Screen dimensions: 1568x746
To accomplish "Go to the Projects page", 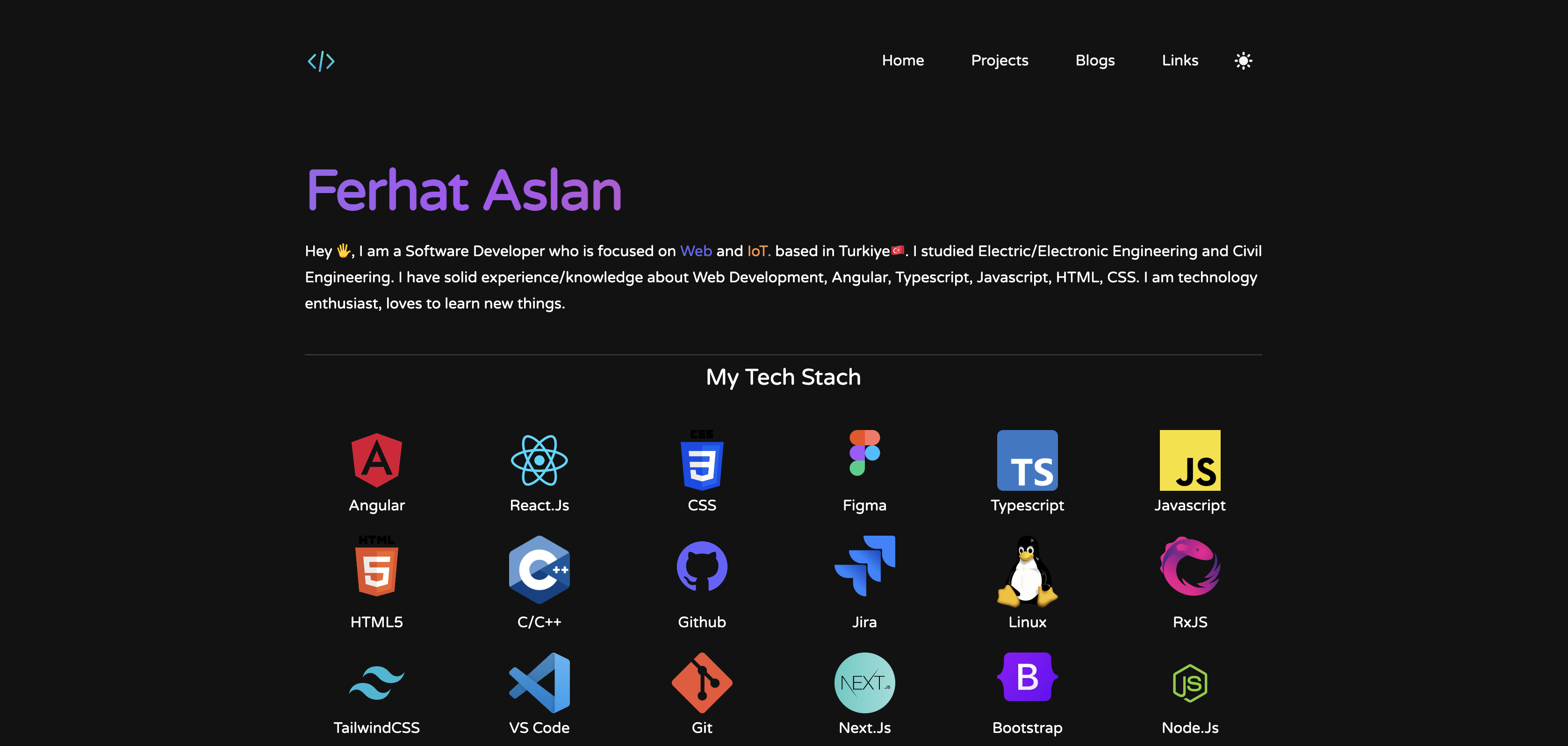I will 1000,61.
